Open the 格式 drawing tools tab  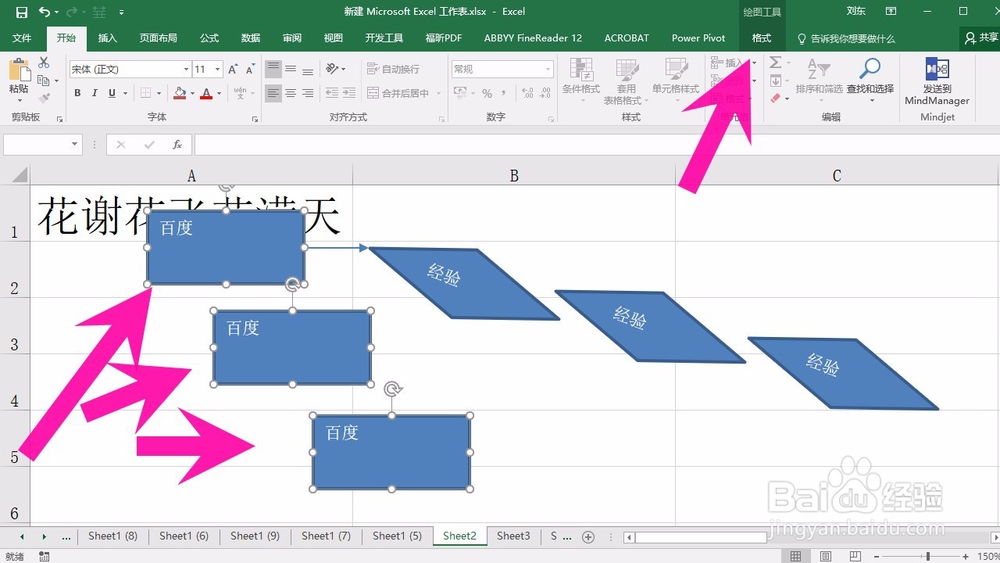761,38
